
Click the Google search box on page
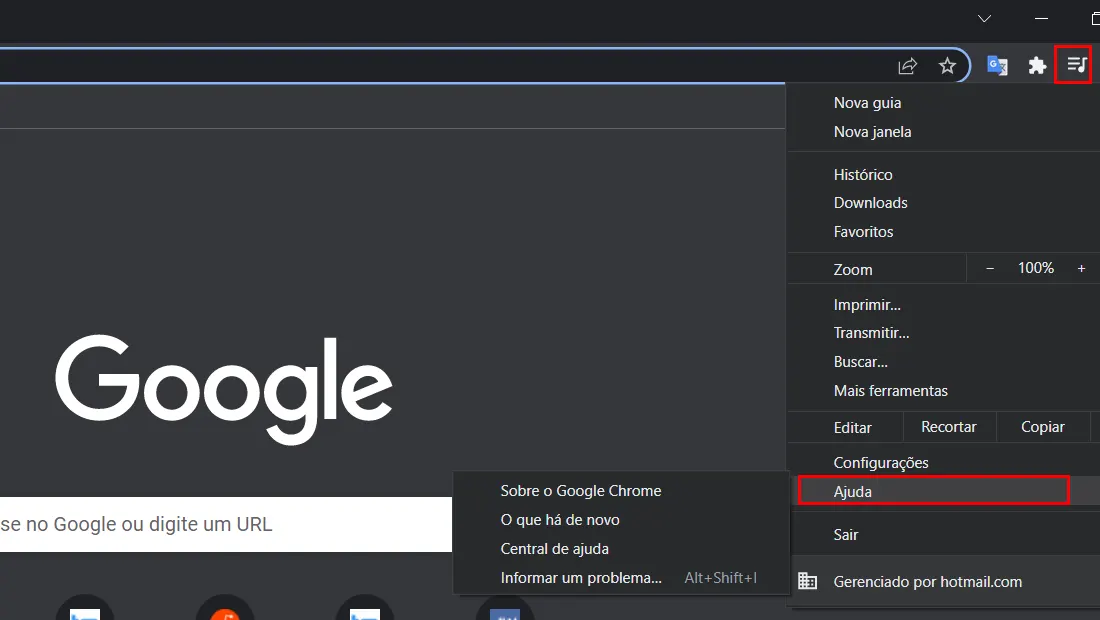pyautogui.click(x=226, y=524)
